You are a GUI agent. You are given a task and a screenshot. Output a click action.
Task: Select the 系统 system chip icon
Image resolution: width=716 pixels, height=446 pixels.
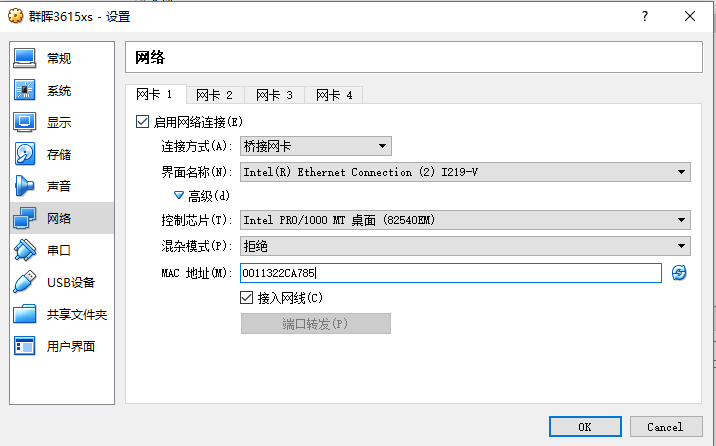(x=24, y=90)
